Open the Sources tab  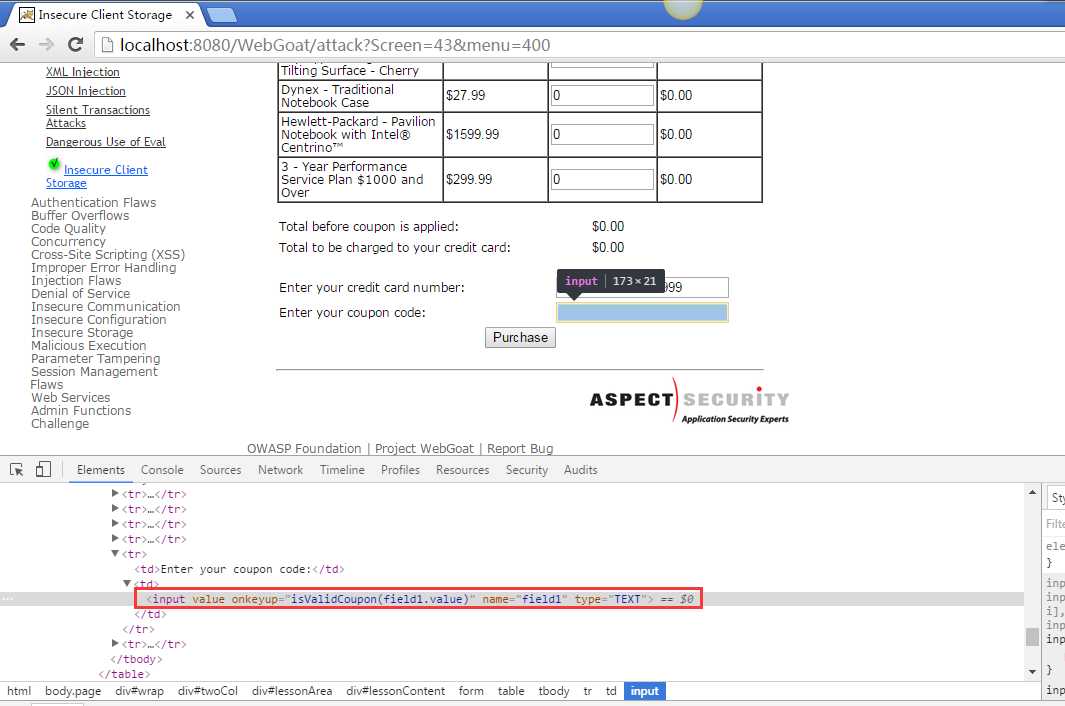(220, 470)
